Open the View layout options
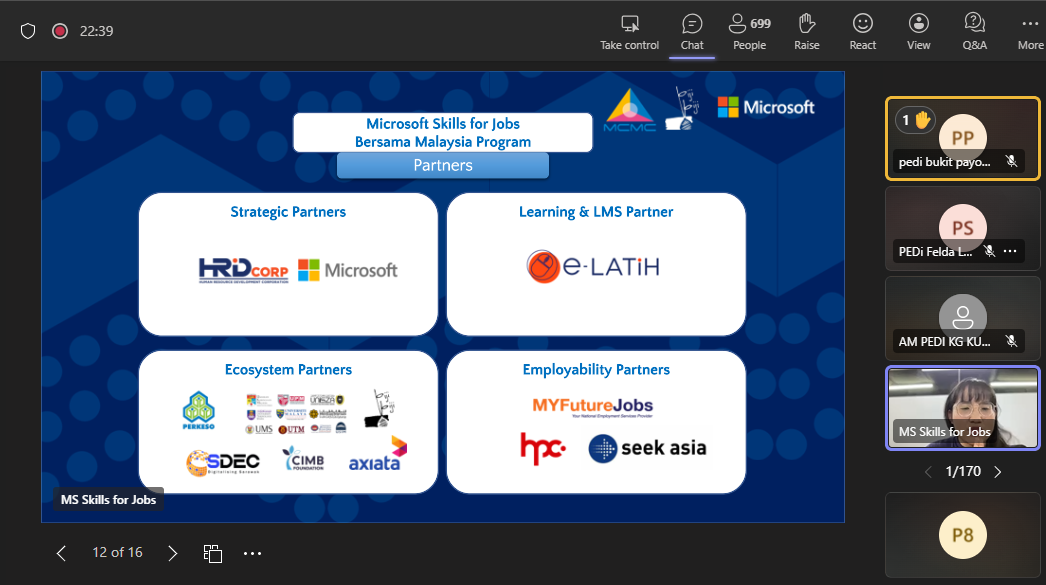 tap(918, 31)
